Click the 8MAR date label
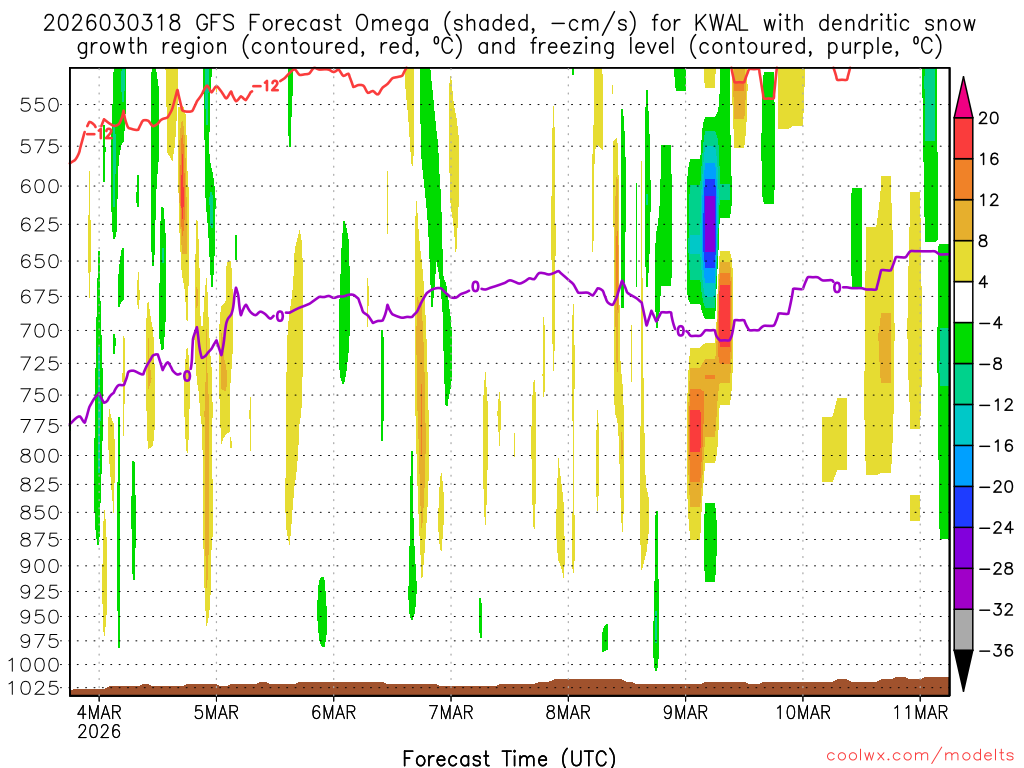This screenshot has height=768, width=1024. (x=568, y=712)
